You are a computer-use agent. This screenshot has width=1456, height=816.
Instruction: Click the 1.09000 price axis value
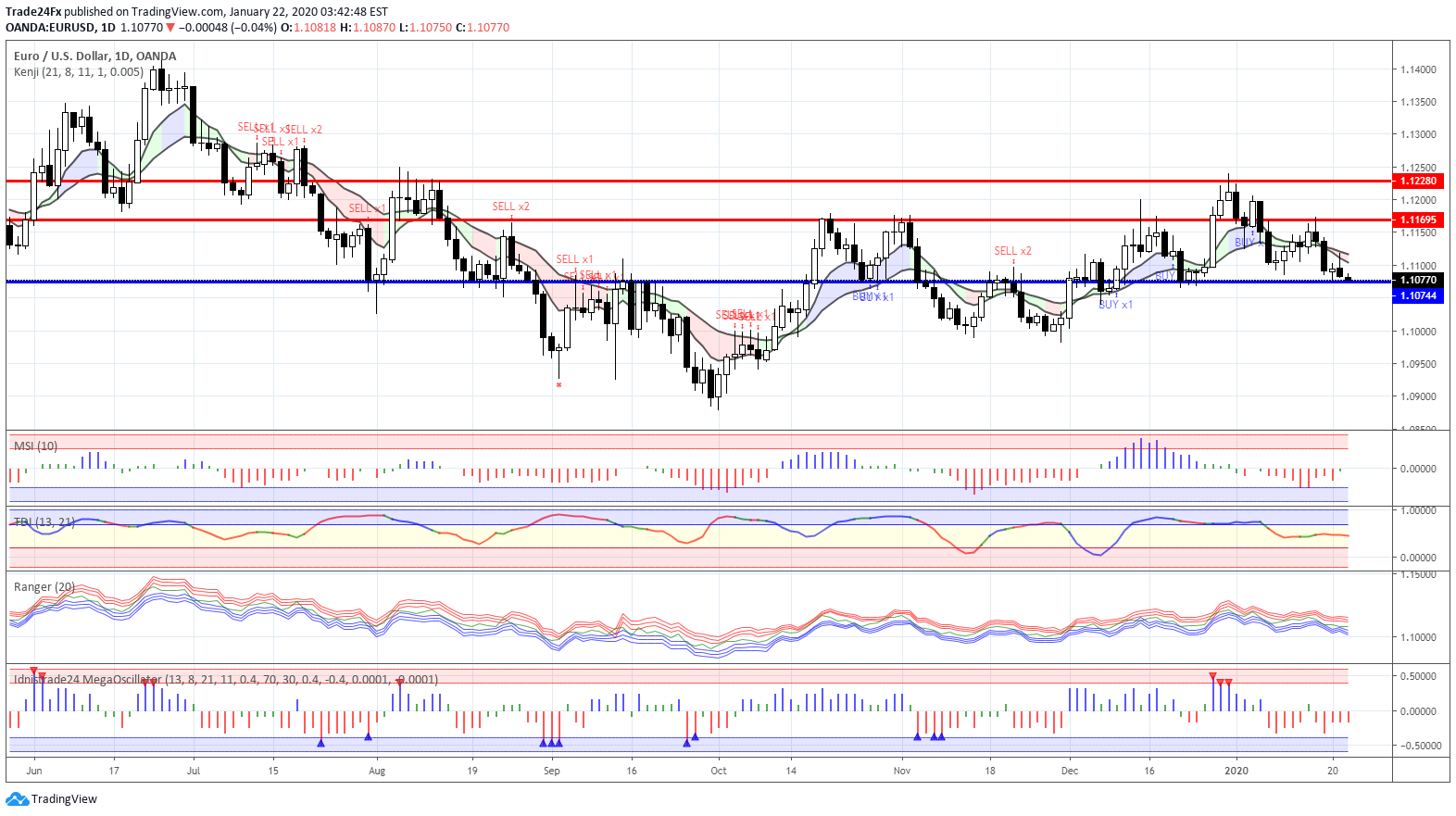1418,396
